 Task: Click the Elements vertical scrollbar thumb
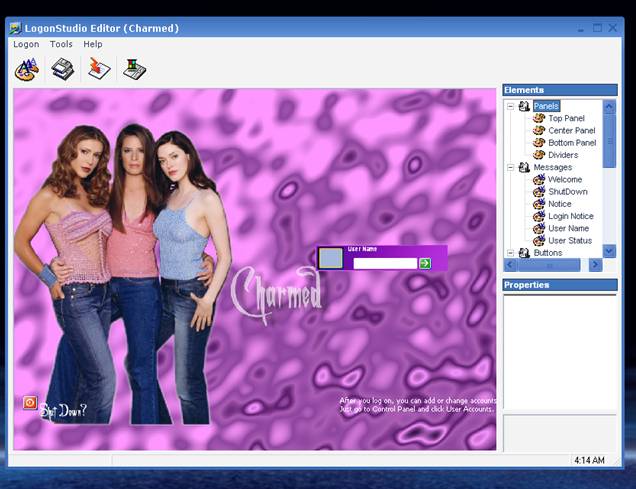coord(609,141)
